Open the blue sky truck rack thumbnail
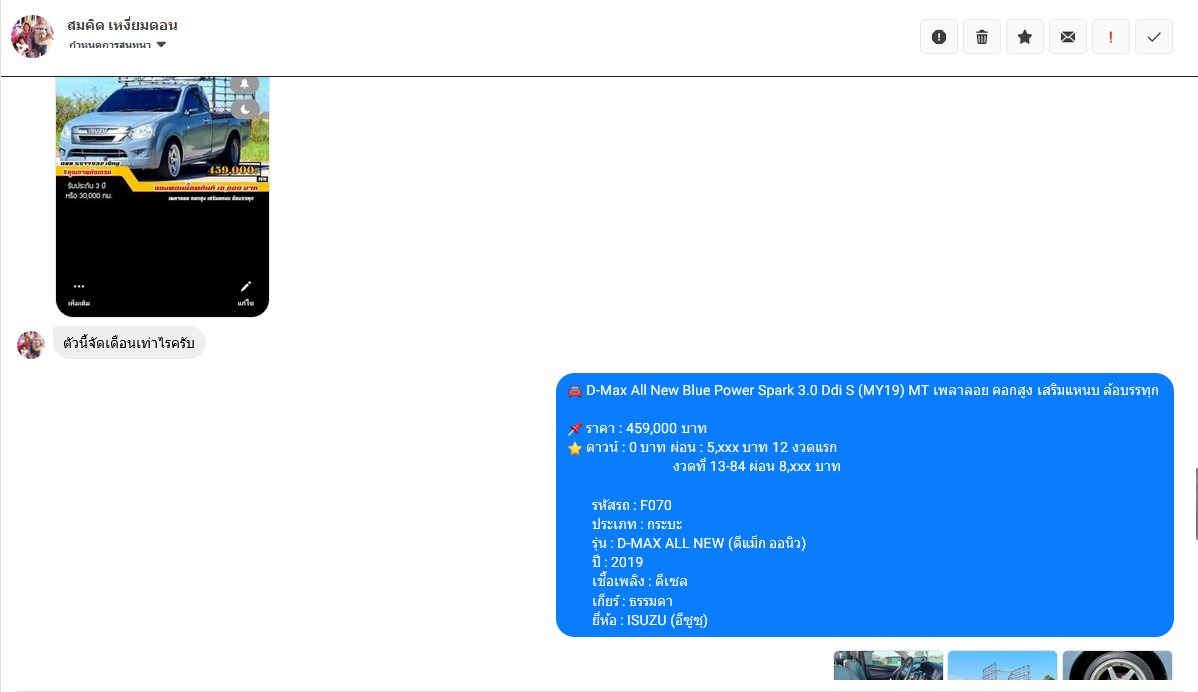The width and height of the screenshot is (1198, 692). (x=1002, y=665)
